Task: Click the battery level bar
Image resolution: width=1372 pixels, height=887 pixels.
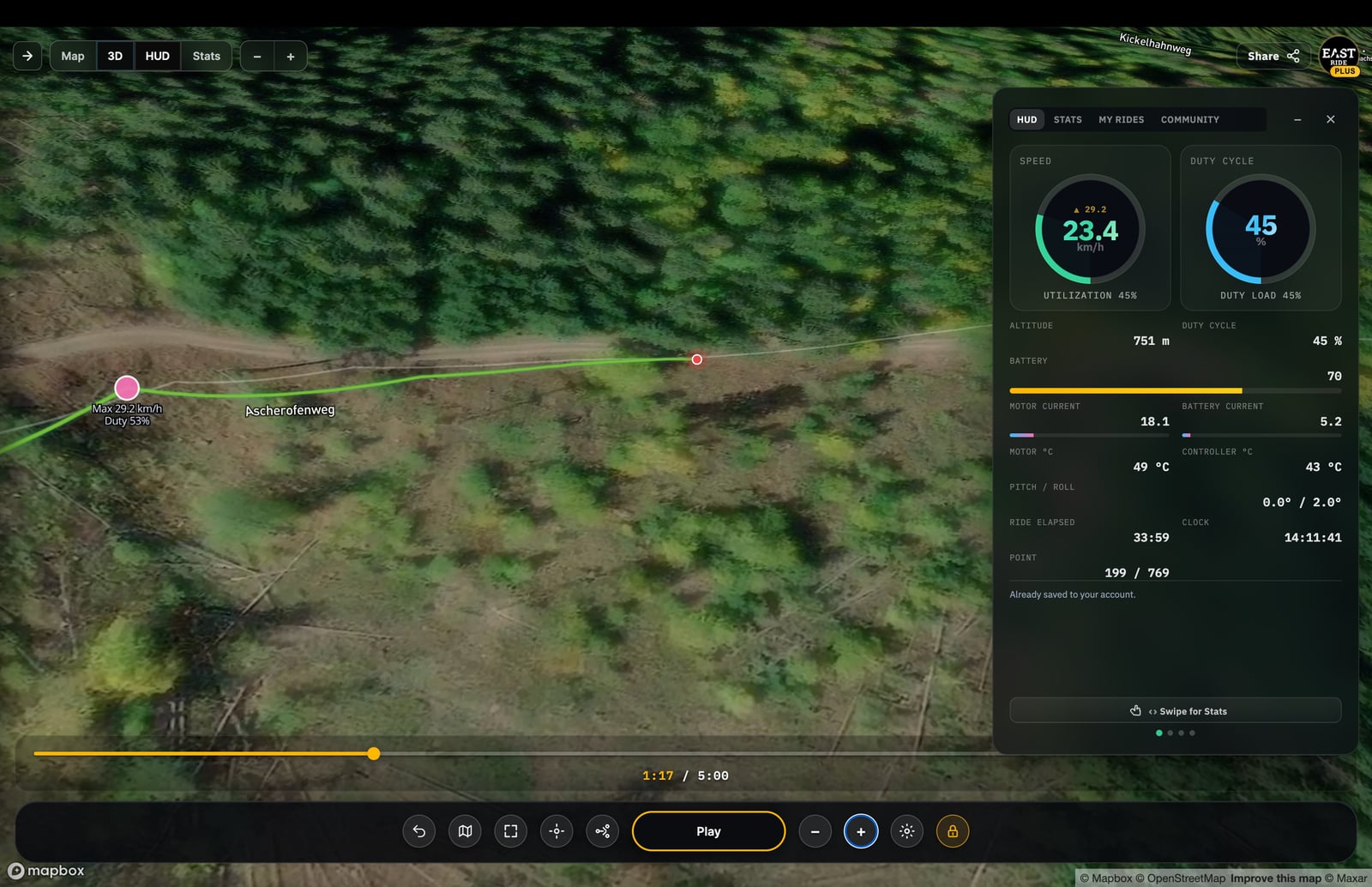Action: coord(1175,390)
